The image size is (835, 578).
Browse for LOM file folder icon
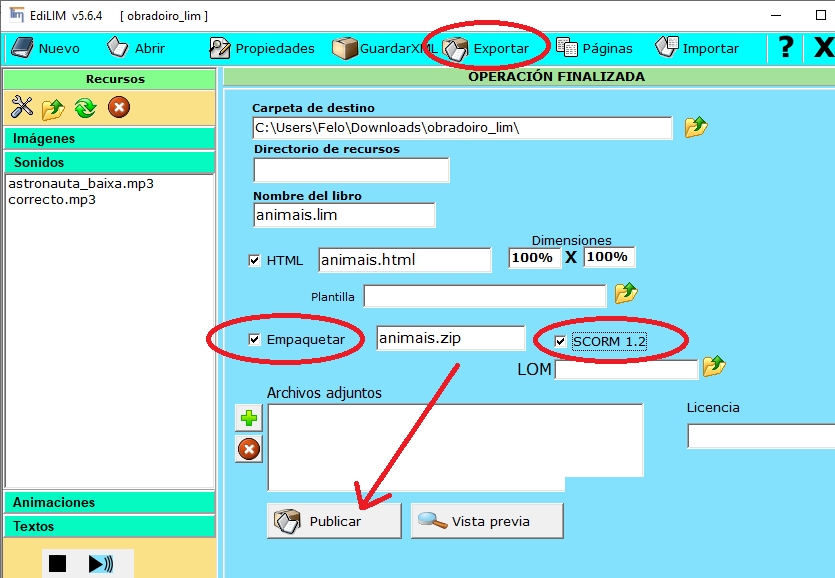[x=714, y=367]
